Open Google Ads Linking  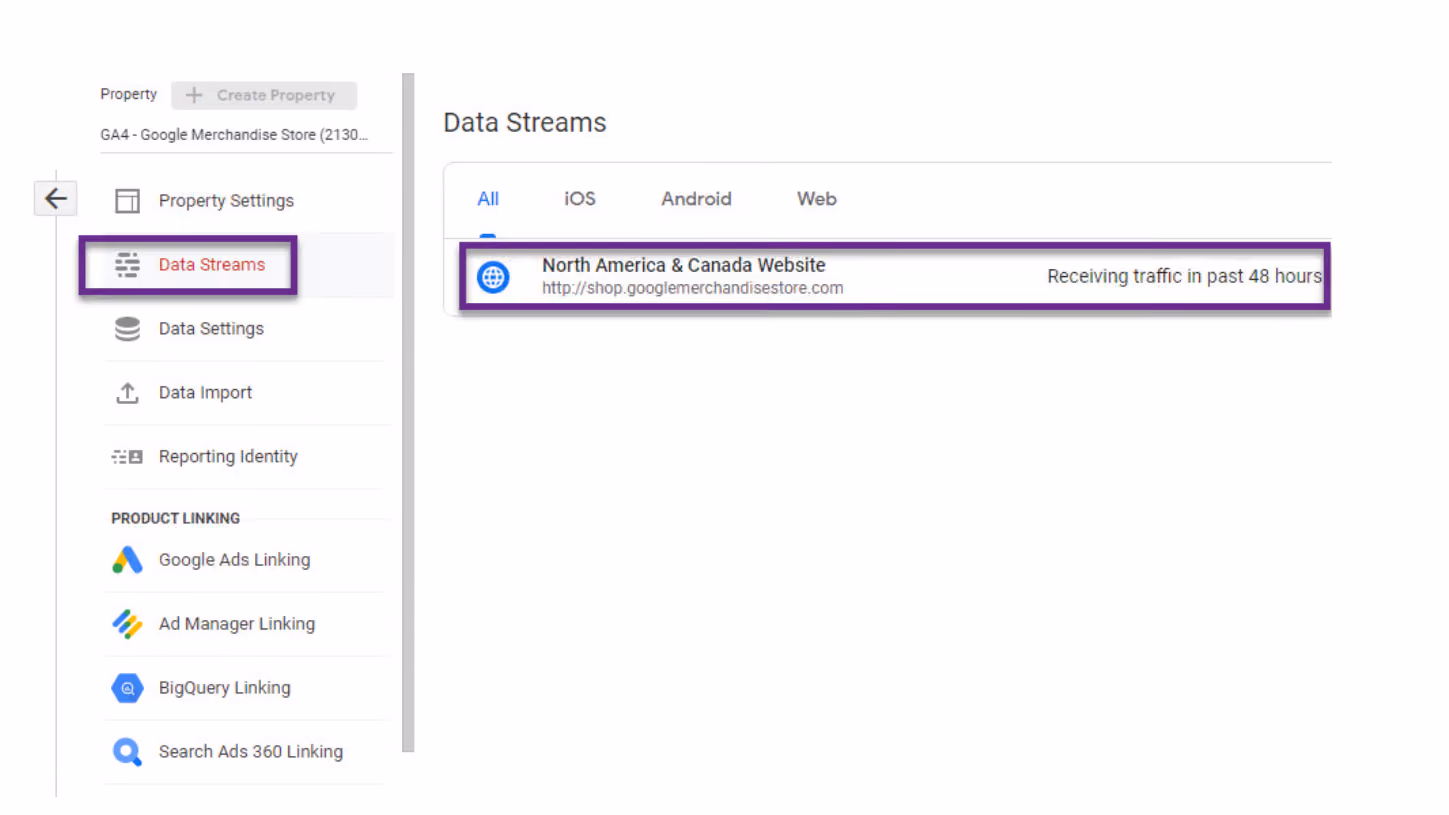click(234, 560)
